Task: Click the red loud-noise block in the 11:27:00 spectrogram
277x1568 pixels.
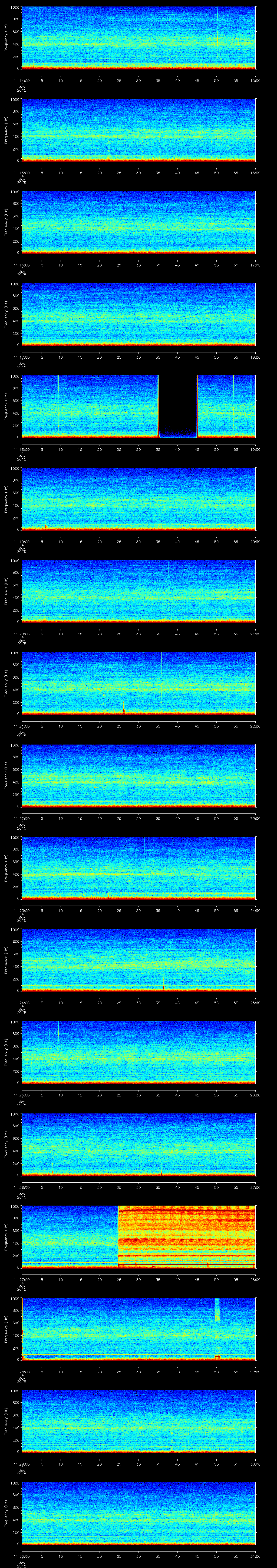Action: (x=186, y=1237)
